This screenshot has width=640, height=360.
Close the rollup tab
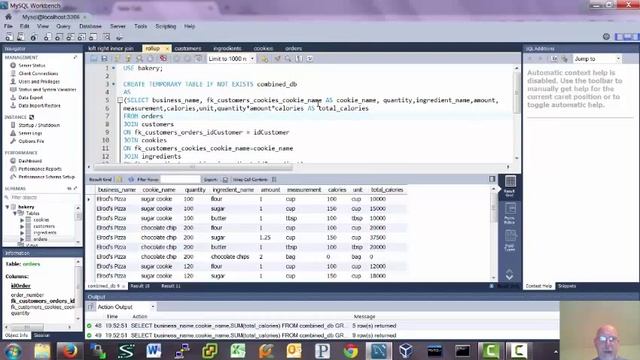coord(167,49)
